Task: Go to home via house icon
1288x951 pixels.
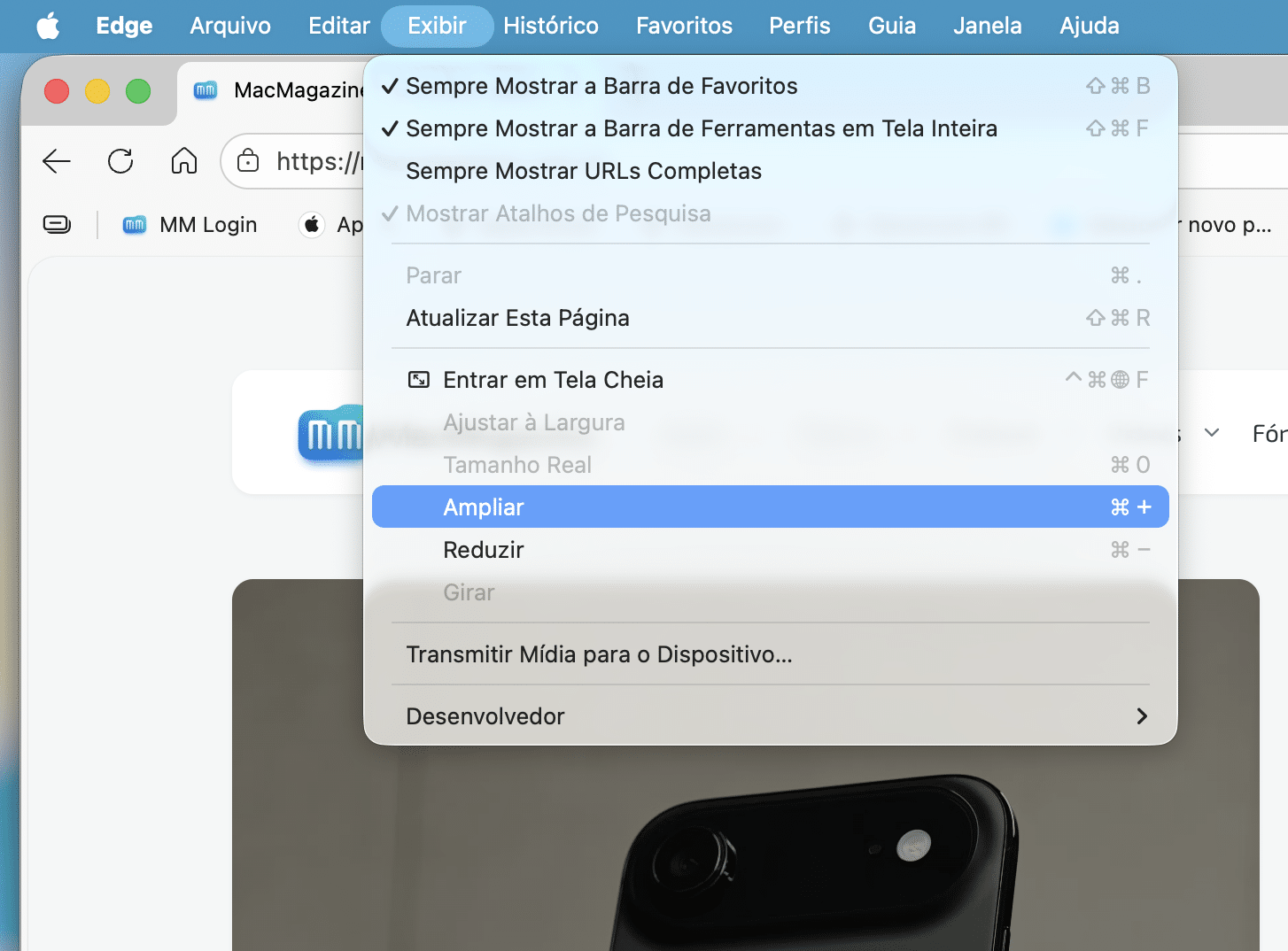Action: (184, 161)
